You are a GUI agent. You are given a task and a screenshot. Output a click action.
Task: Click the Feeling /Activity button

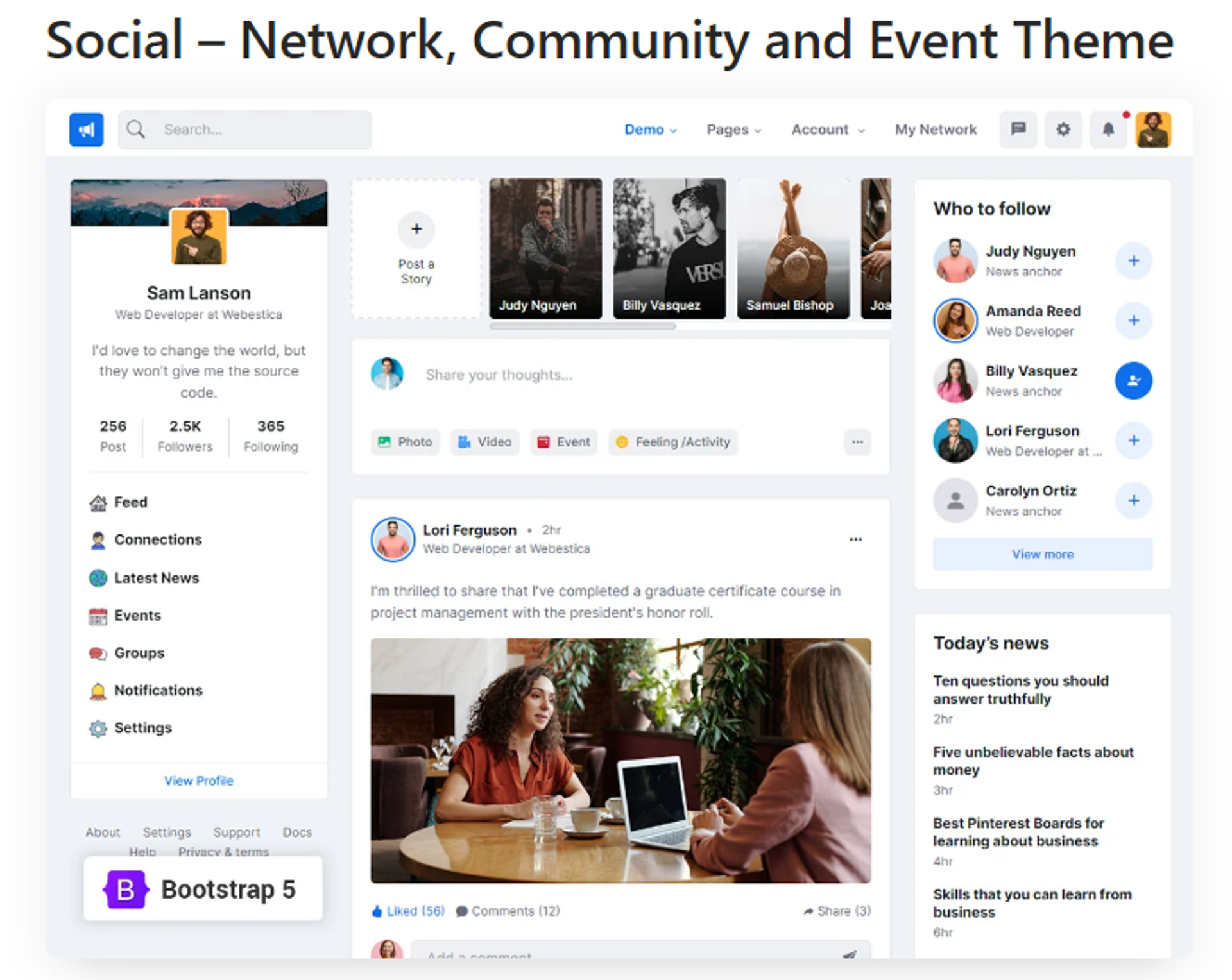(x=673, y=442)
